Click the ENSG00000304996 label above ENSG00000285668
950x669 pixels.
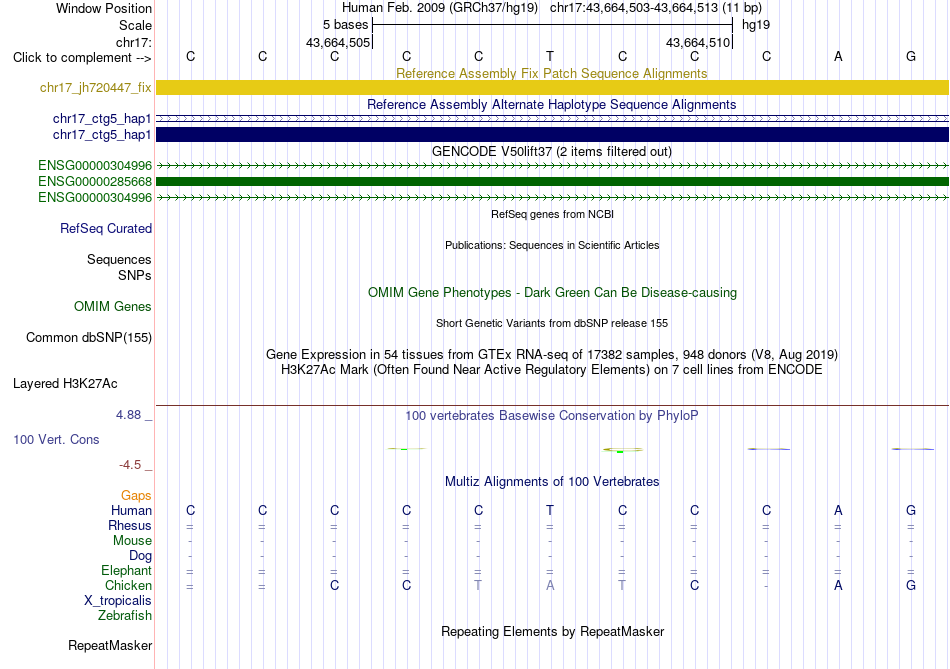click(x=95, y=165)
